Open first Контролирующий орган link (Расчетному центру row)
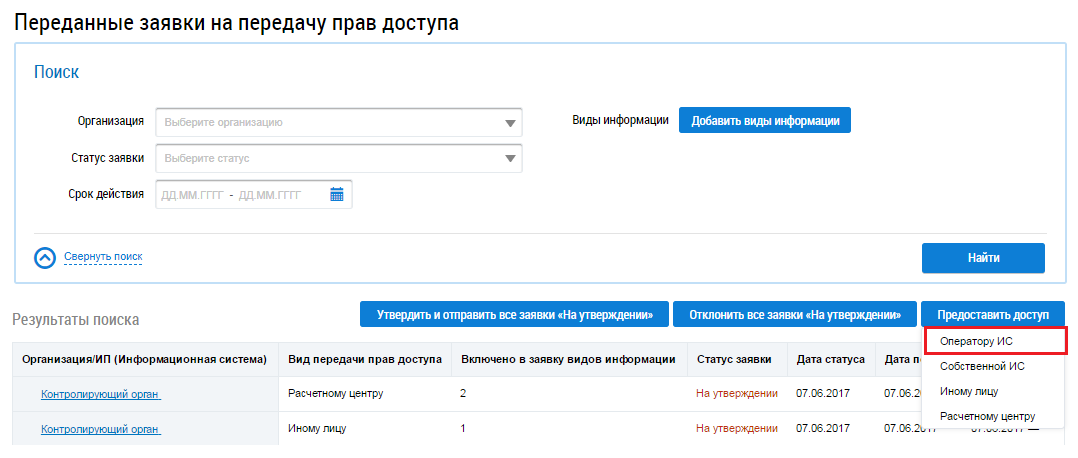The image size is (1078, 458). [x=100, y=394]
